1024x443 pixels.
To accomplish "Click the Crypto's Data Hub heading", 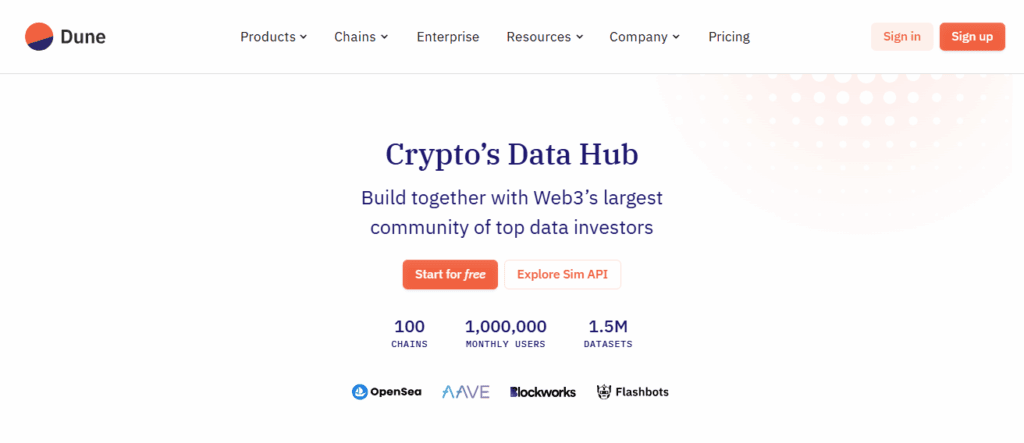I will tap(511, 155).
